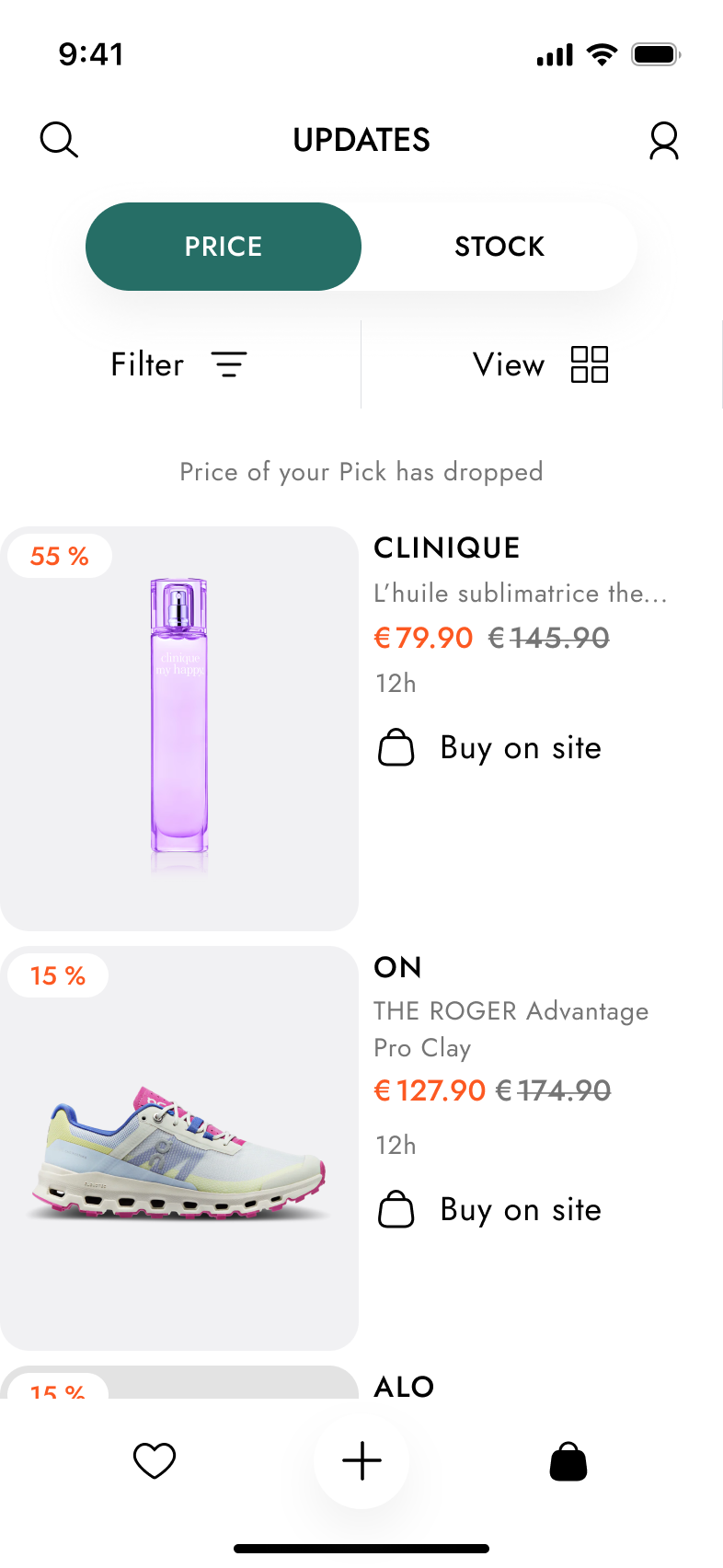Click Buy on site for ON shoe
The image size is (723, 1568).
(x=521, y=1209)
